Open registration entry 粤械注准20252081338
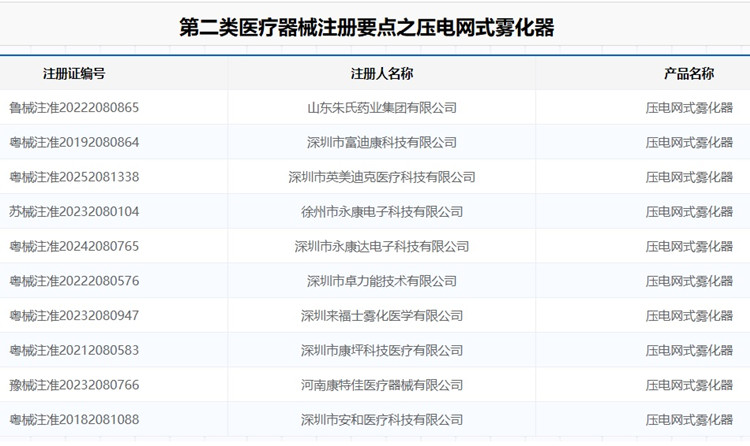The height and width of the screenshot is (446, 750). coord(74,177)
